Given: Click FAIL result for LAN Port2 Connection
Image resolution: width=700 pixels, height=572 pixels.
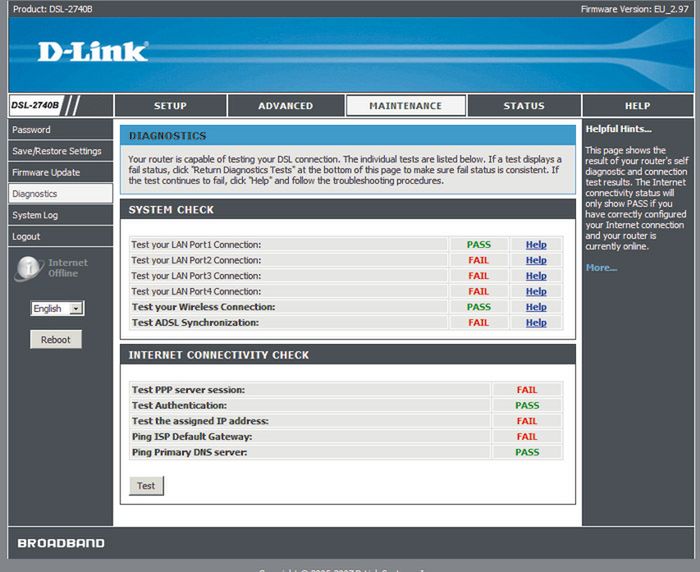Looking at the screenshot, I should tap(479, 260).
